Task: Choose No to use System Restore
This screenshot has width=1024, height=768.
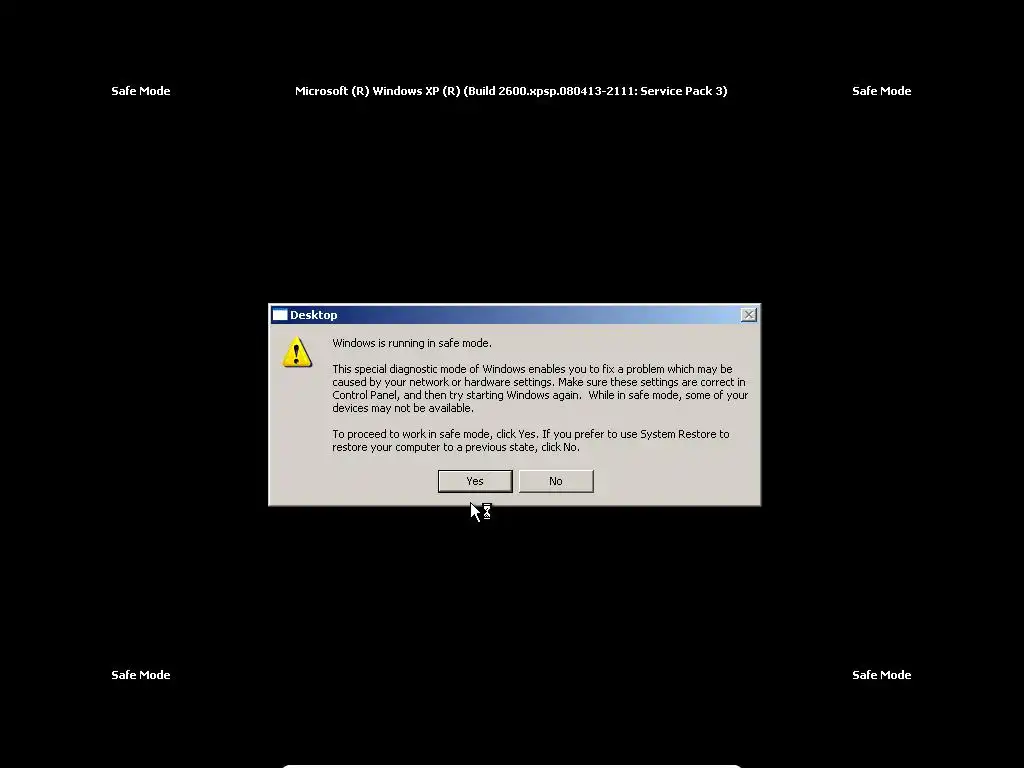Action: [556, 481]
